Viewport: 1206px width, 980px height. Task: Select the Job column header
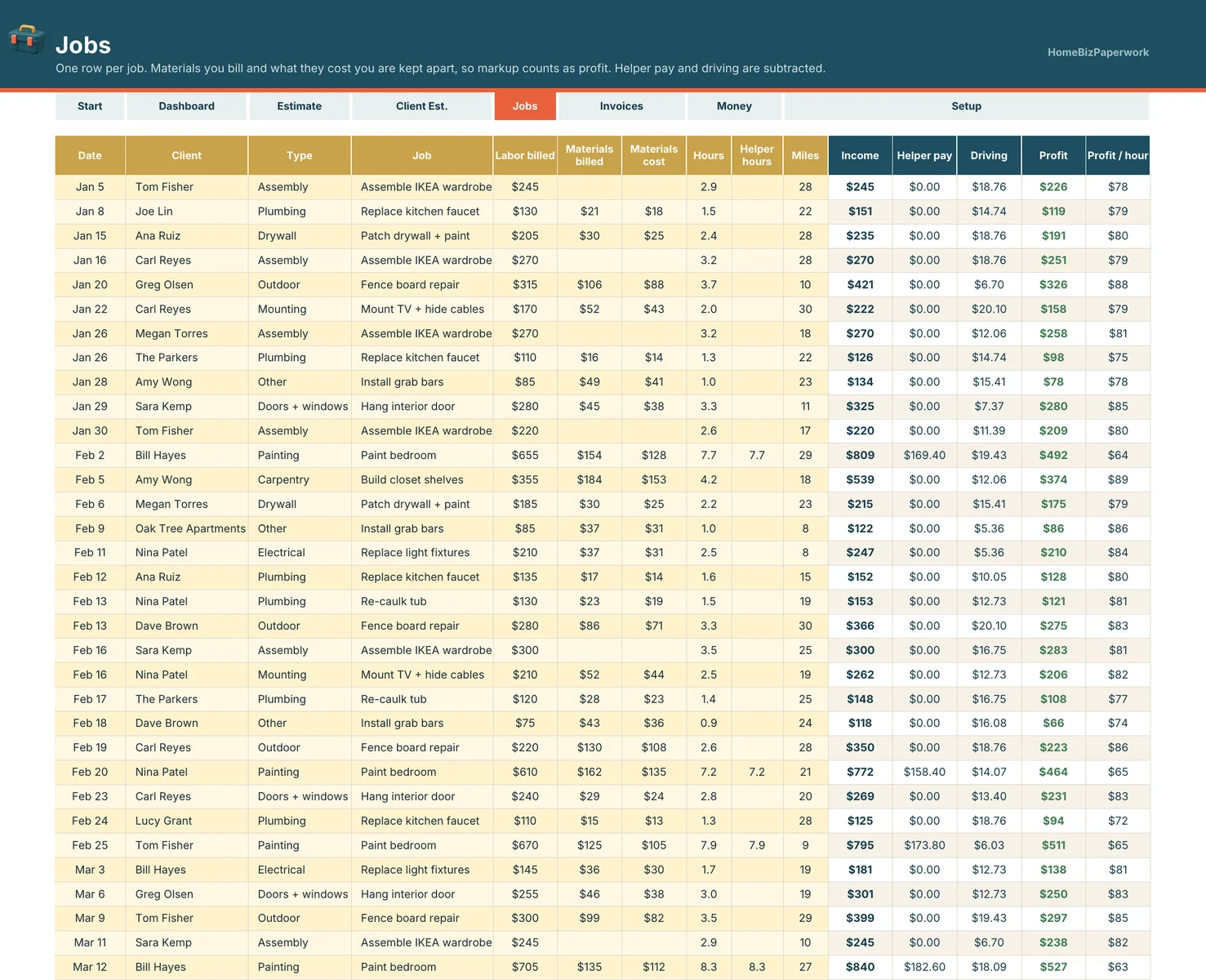tap(422, 155)
